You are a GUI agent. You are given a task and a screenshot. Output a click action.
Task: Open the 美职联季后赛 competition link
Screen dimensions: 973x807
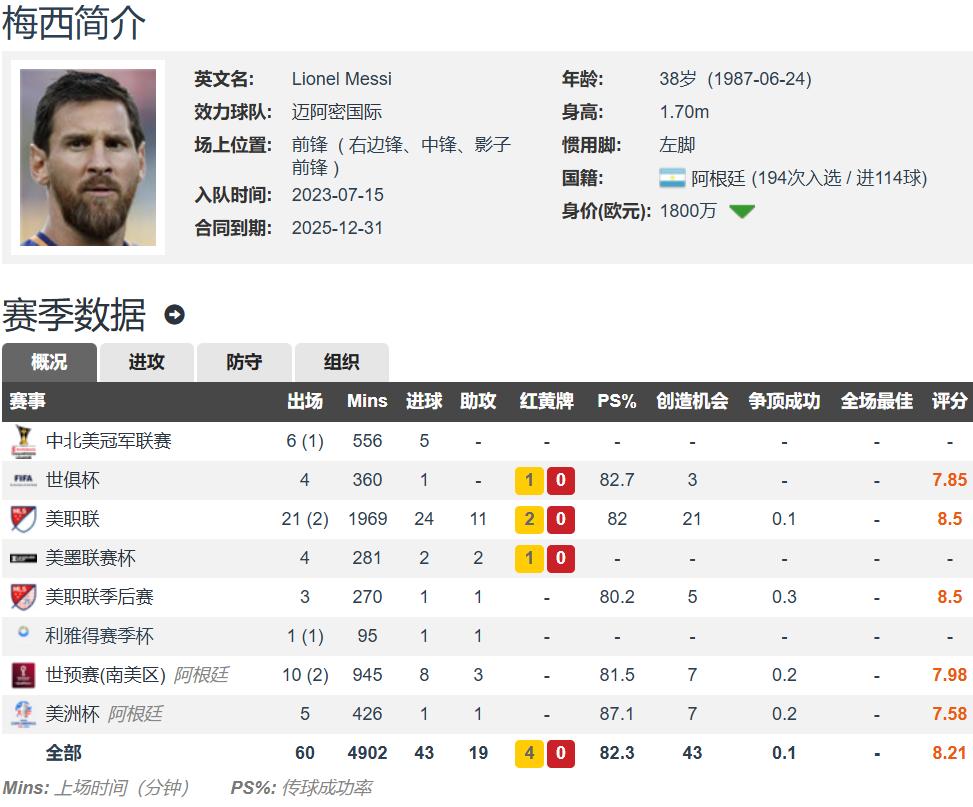coord(99,597)
